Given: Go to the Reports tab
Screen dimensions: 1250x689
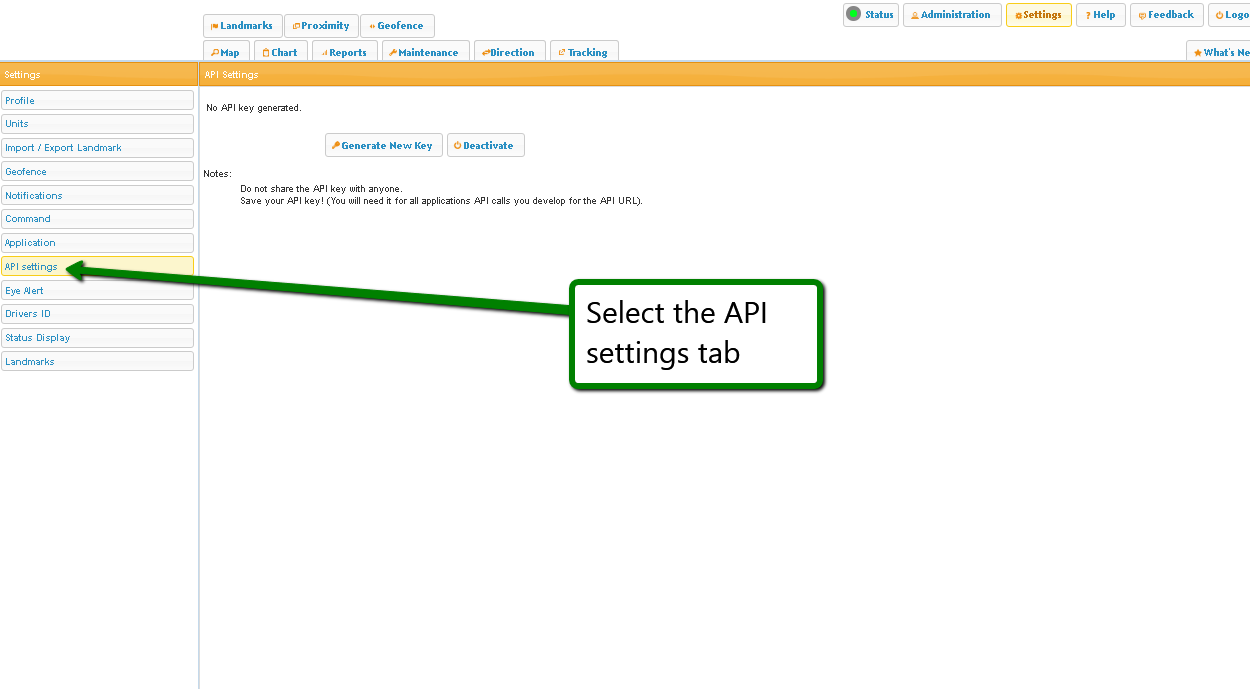Looking at the screenshot, I should click(x=344, y=52).
